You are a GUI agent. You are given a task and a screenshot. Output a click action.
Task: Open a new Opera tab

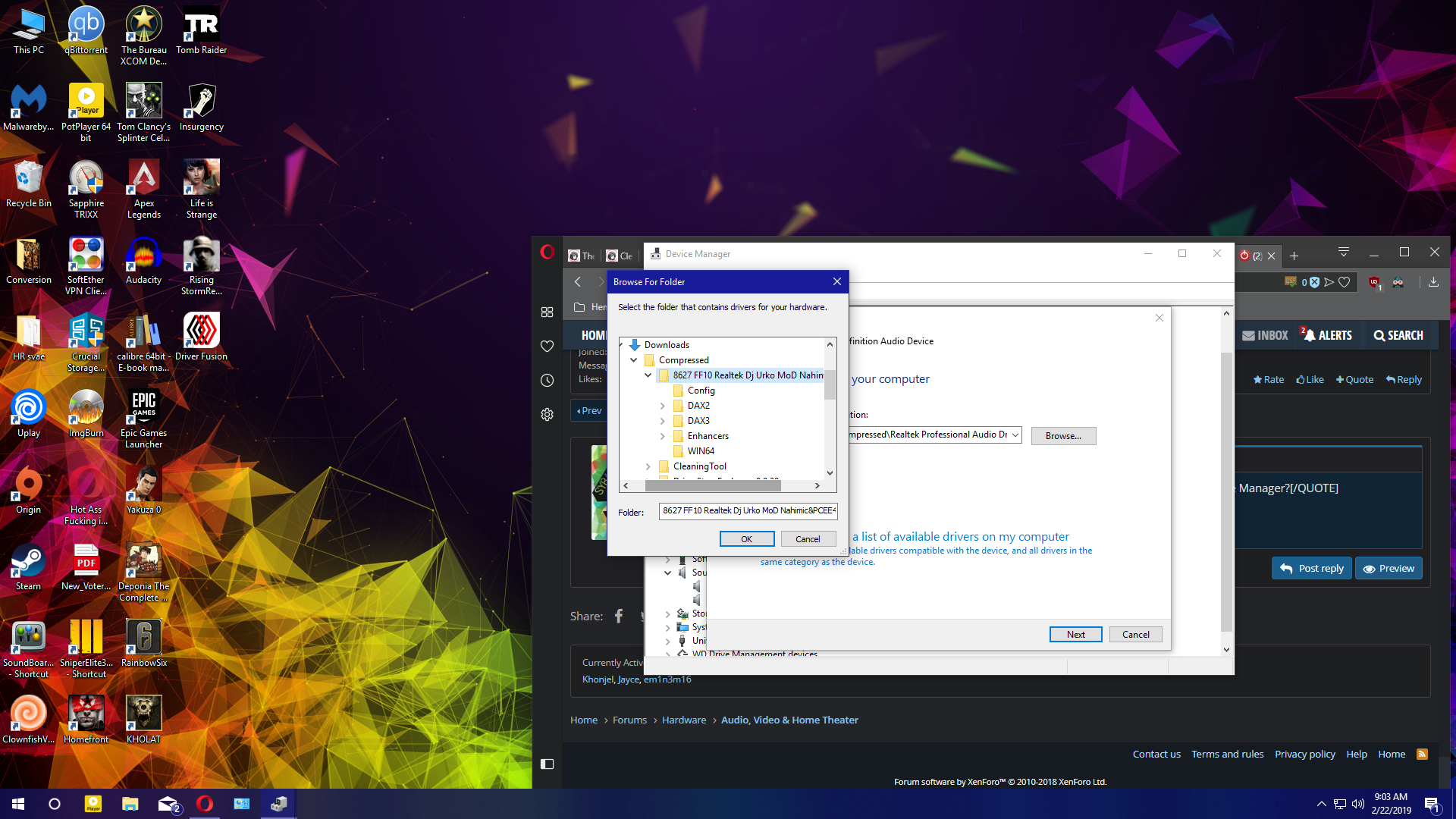click(1294, 256)
